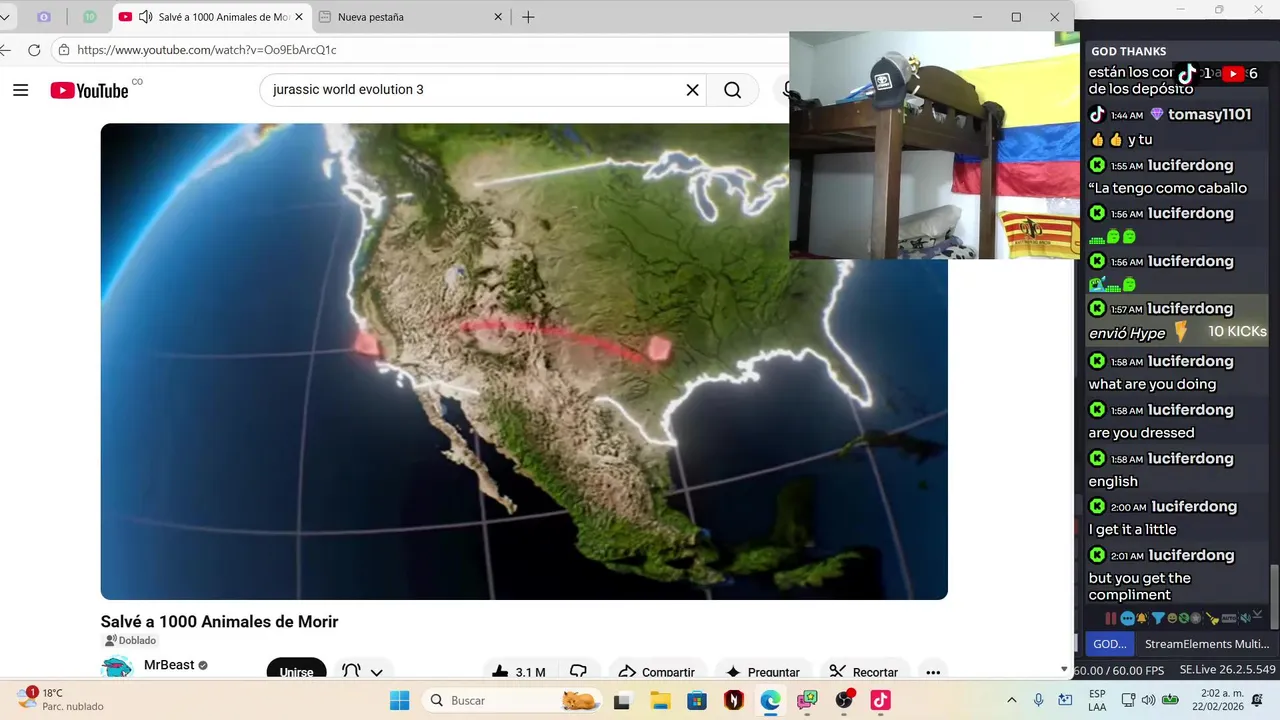
Task: Select the StreamElements Multi... dock tab
Action: click(1206, 644)
